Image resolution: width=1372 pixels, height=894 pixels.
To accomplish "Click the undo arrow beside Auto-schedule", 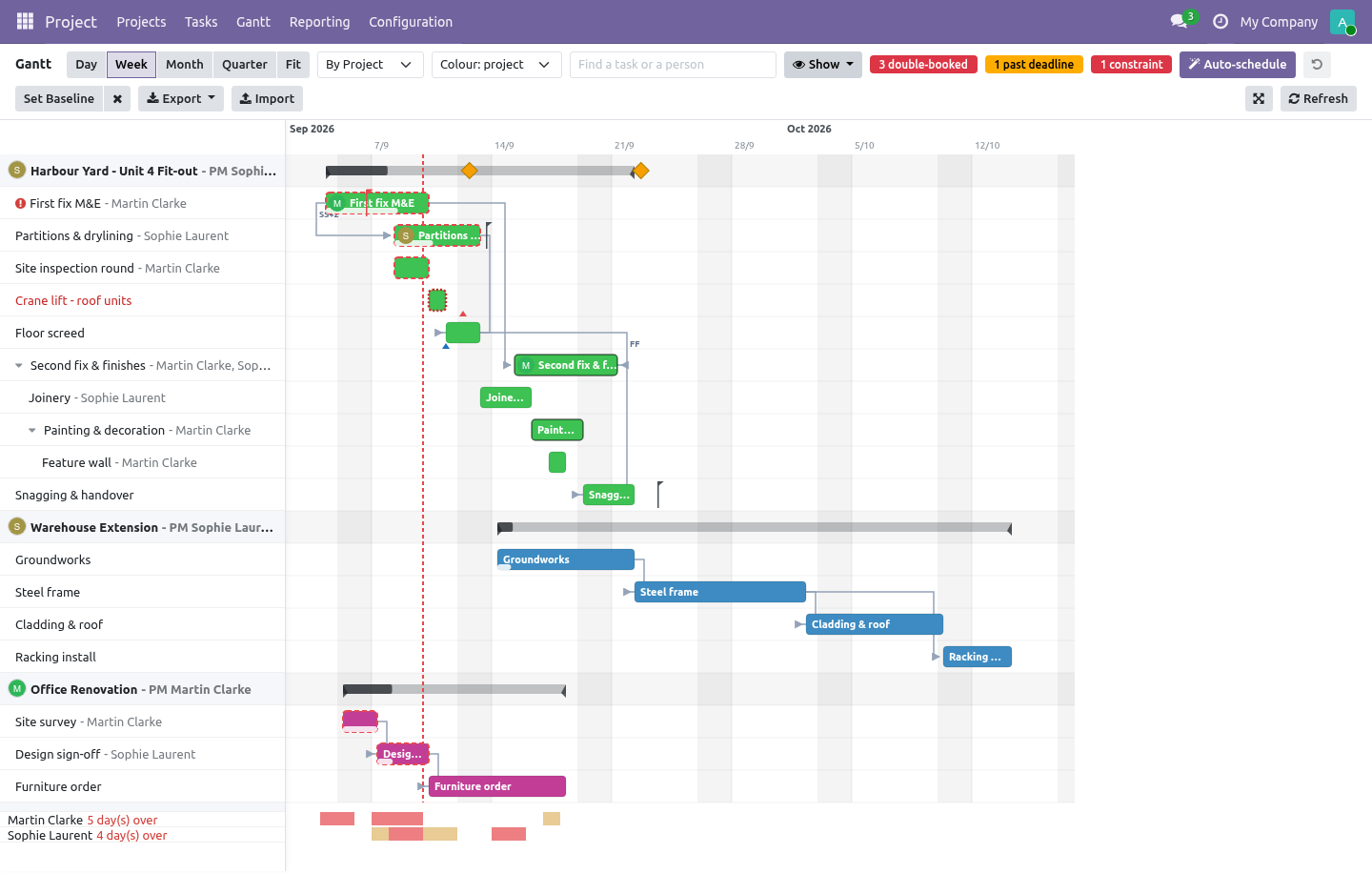I will click(1317, 65).
